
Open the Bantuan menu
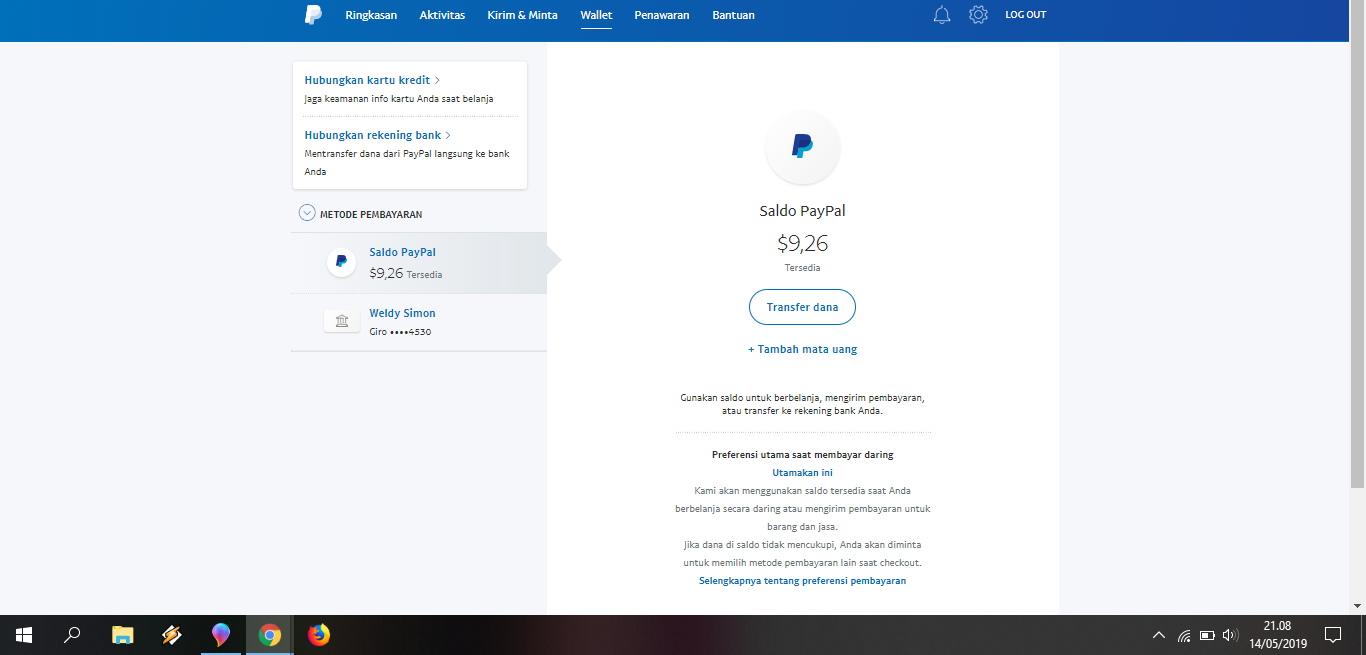(x=733, y=15)
